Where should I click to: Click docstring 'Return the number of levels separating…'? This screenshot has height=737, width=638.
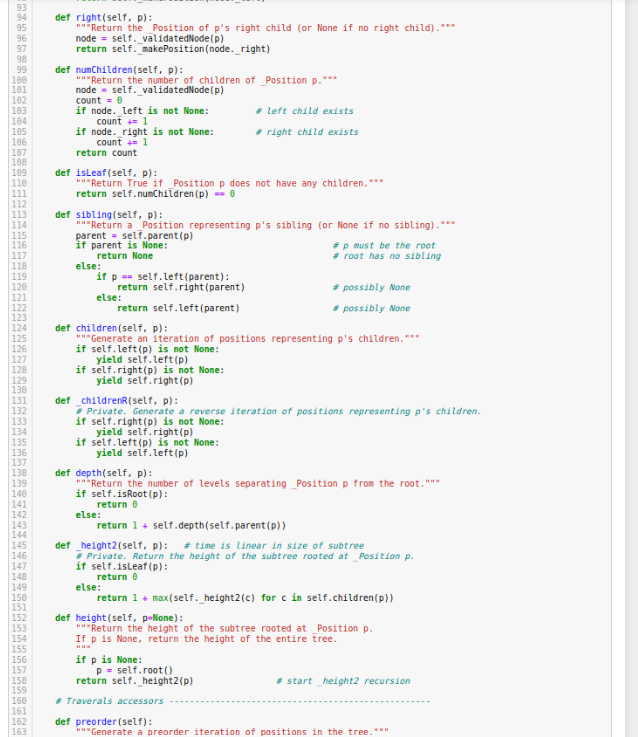258,484
